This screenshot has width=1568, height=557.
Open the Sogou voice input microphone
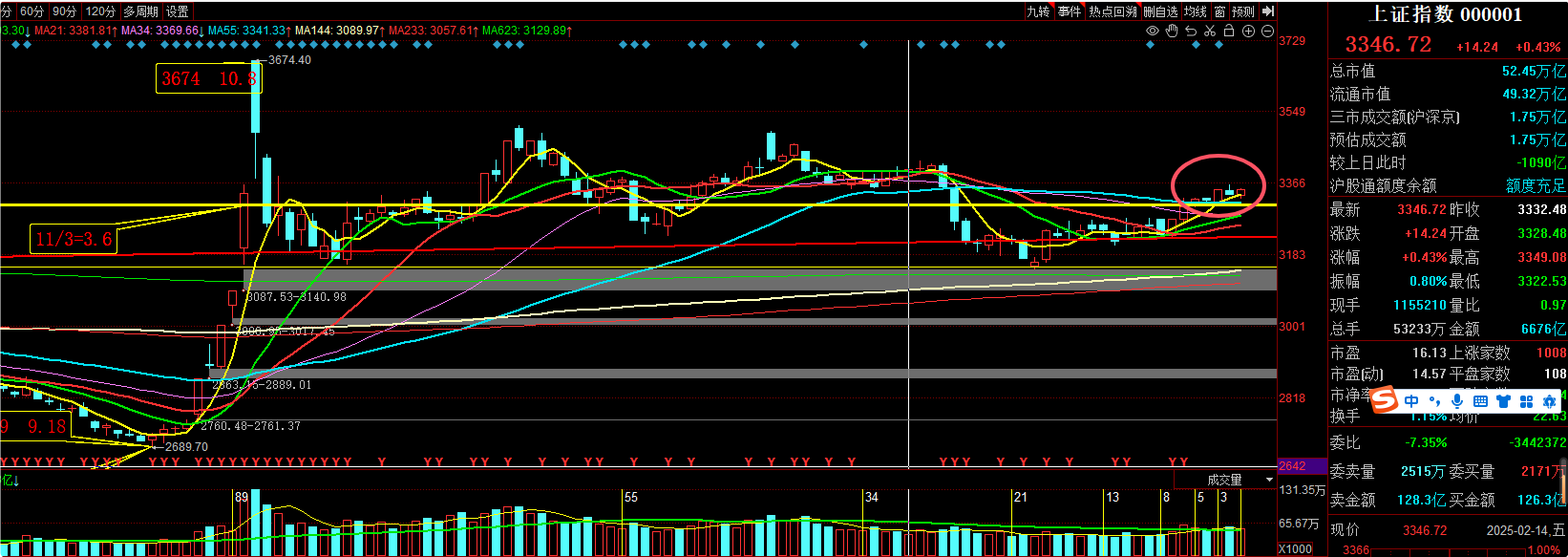tap(1457, 401)
